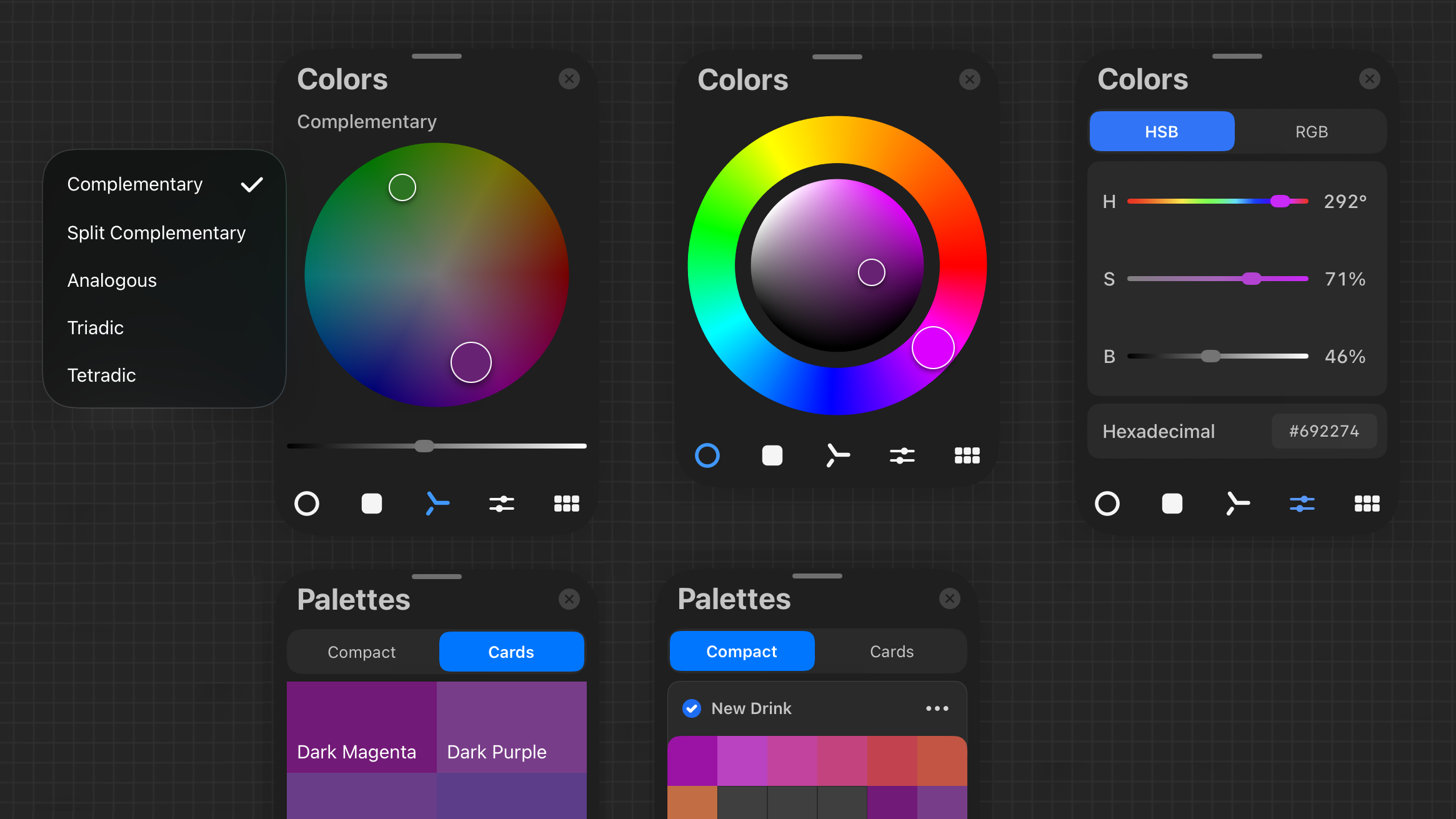Click the Saturation slider handle
This screenshot has height=819, width=1456.
[x=1251, y=279]
